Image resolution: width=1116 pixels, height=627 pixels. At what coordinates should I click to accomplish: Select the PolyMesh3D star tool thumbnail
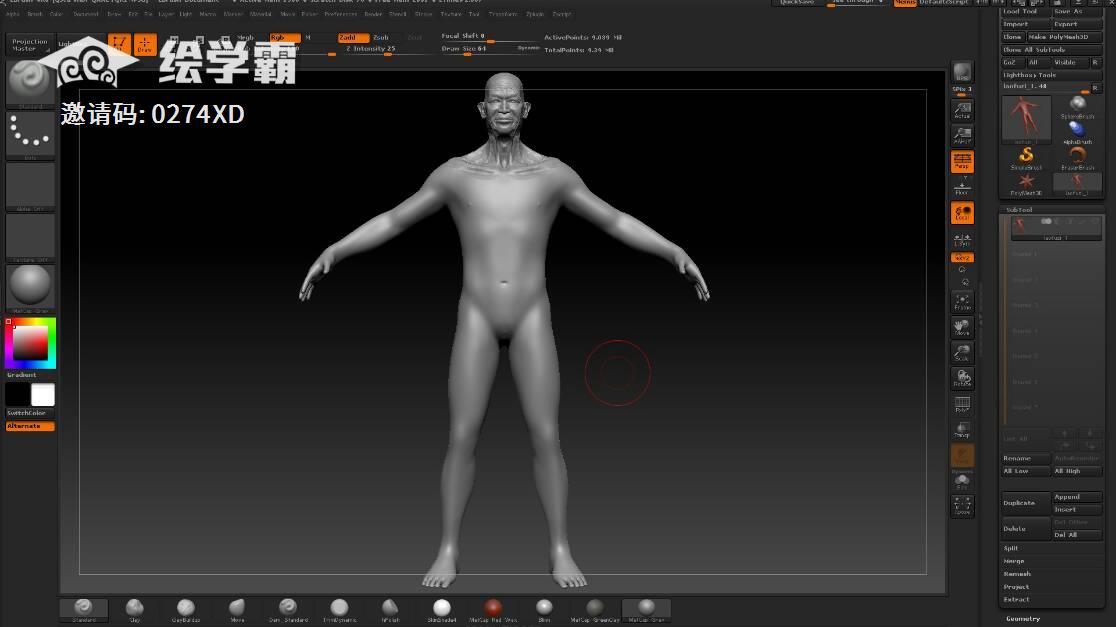[1026, 184]
